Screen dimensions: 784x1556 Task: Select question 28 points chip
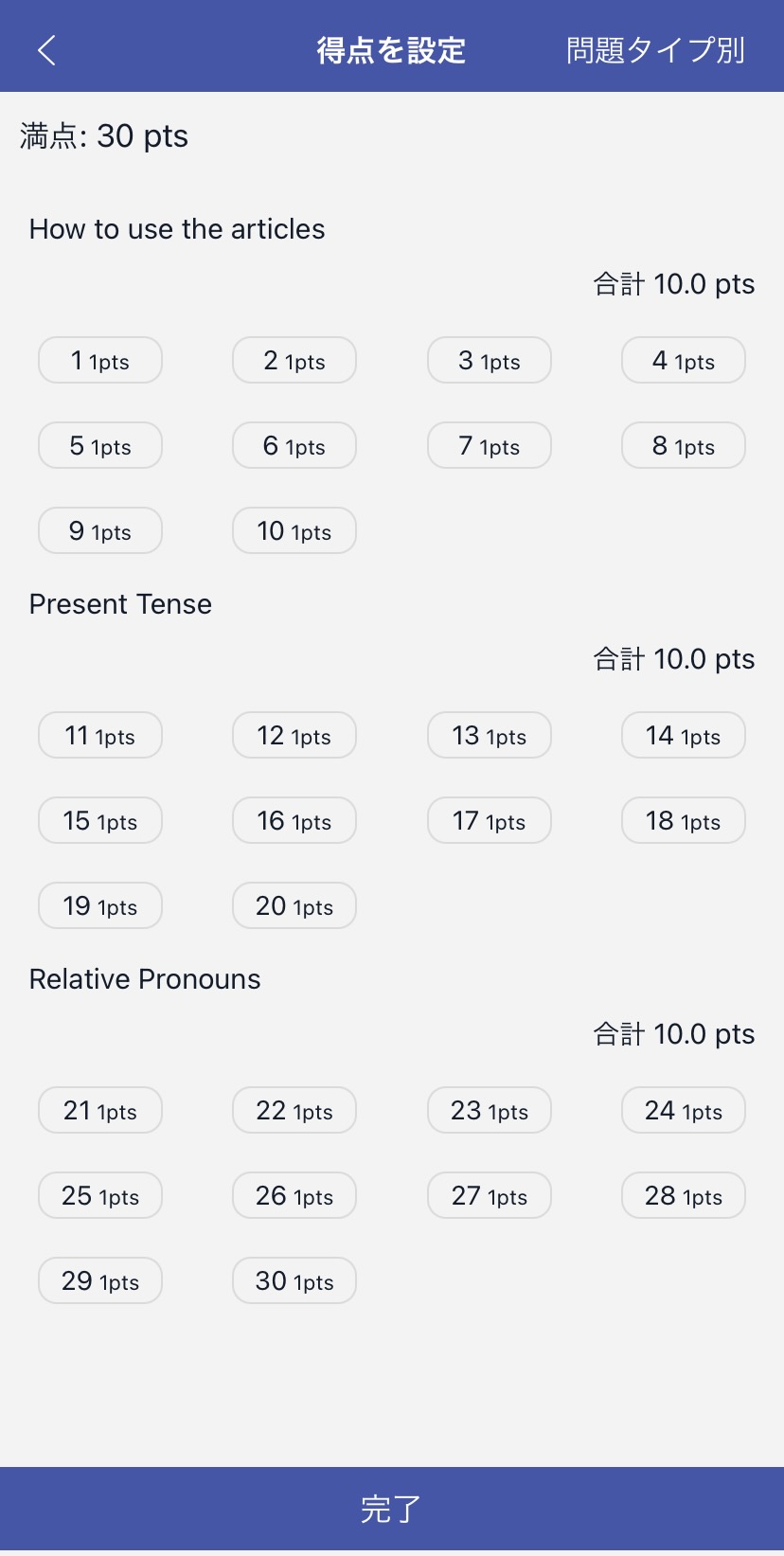point(683,1196)
